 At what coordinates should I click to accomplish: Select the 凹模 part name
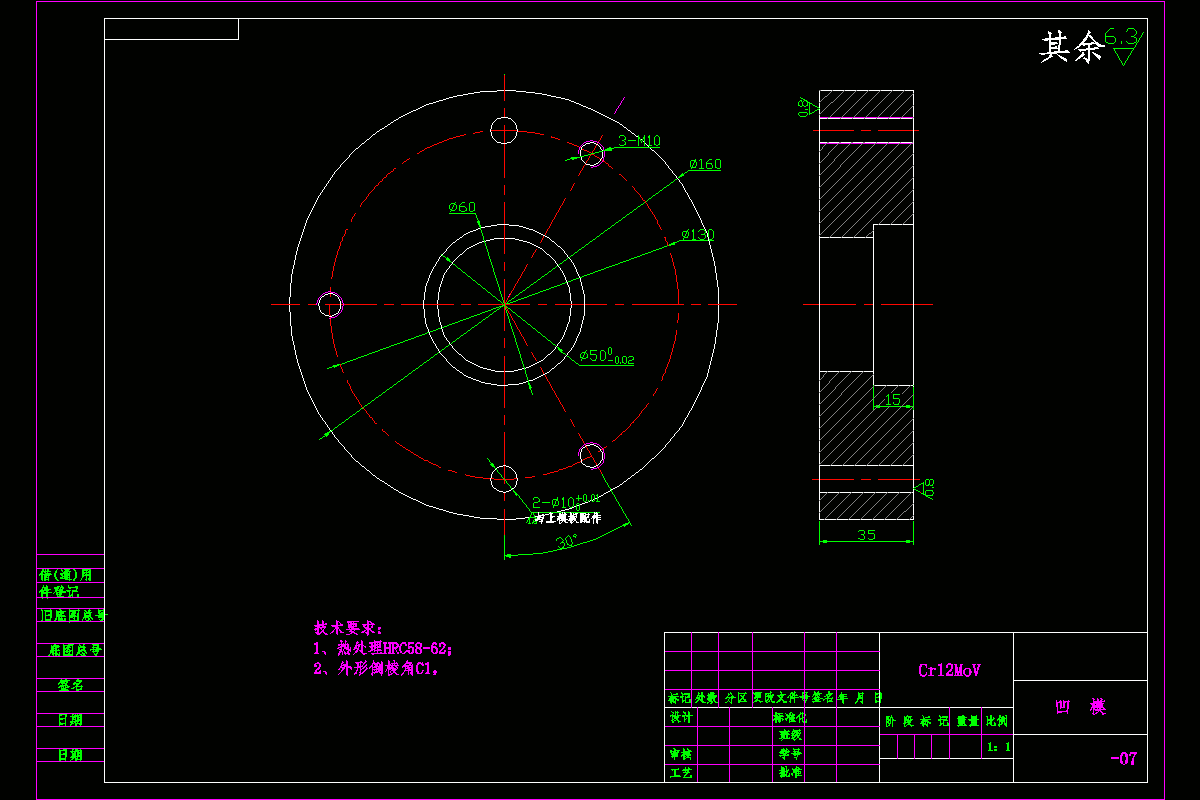pos(1081,707)
